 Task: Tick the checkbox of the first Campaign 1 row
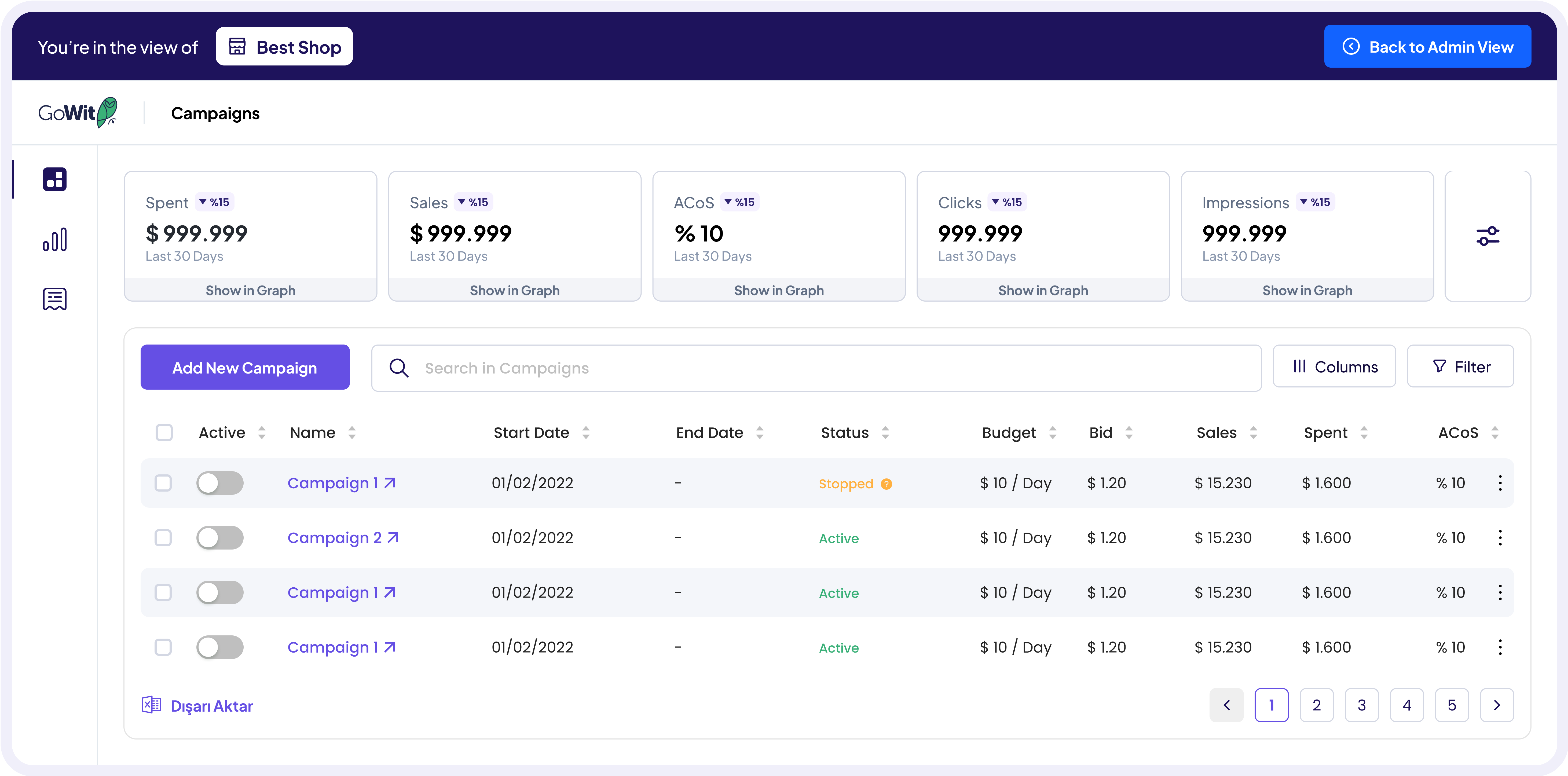[163, 483]
